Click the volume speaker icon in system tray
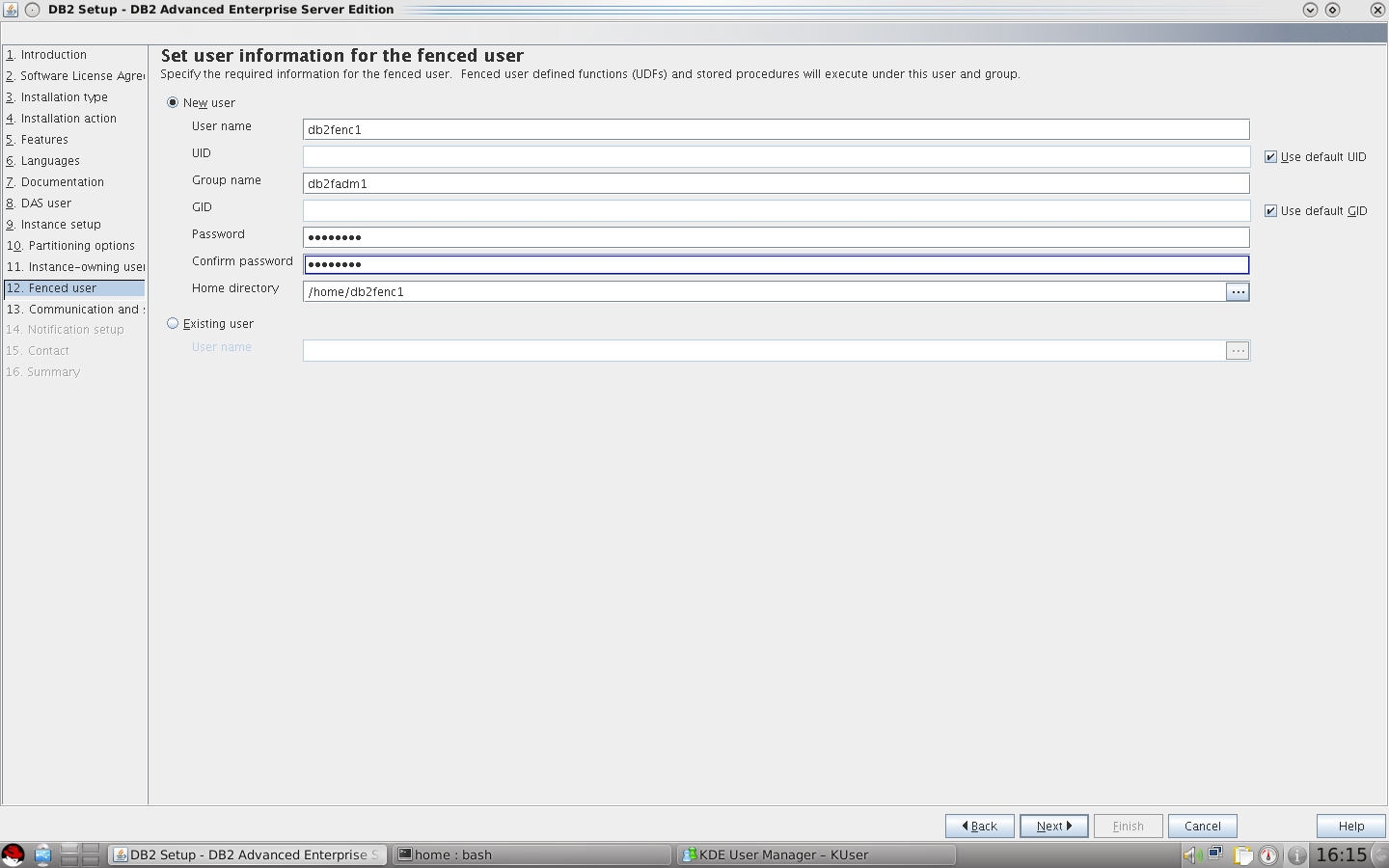This screenshot has width=1389, height=868. [1190, 854]
